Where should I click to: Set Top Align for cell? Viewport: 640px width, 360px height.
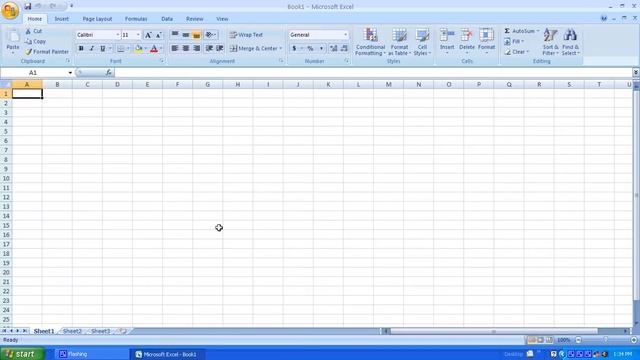(175, 35)
